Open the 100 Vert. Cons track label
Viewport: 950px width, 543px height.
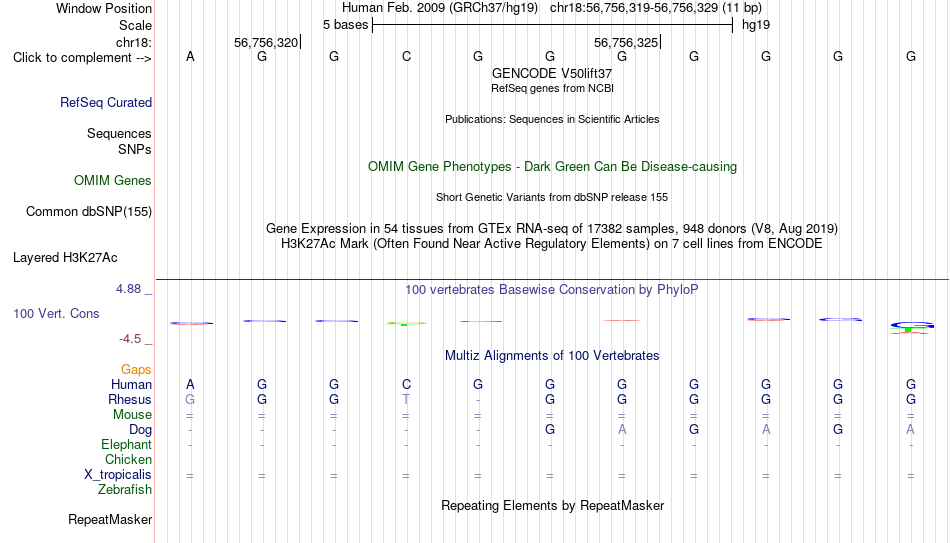[56, 313]
